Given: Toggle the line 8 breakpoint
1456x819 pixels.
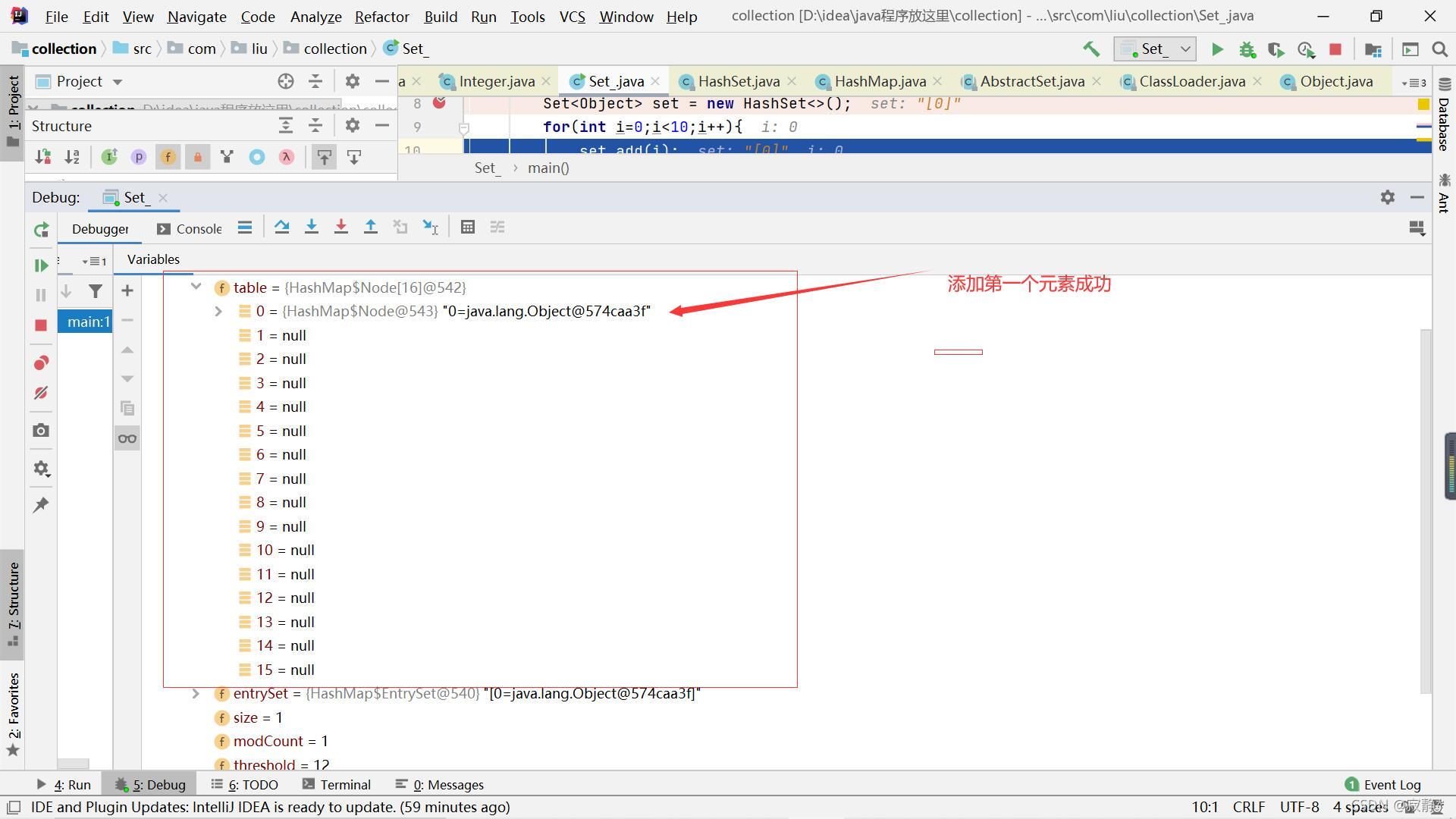Looking at the screenshot, I should pos(439,102).
